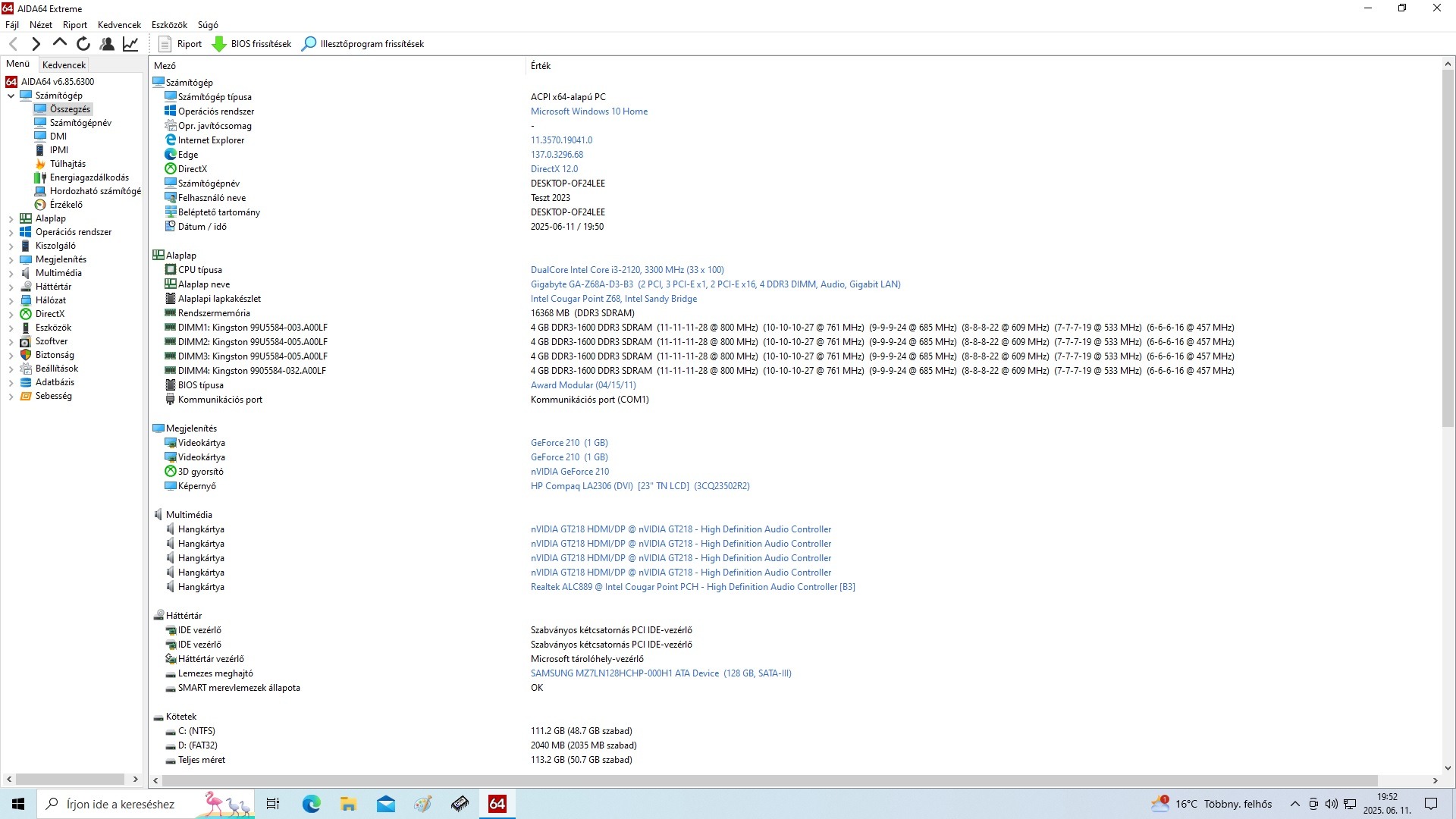Open SAMSUNG MZ7LN128HCHP disk link

pyautogui.click(x=661, y=673)
